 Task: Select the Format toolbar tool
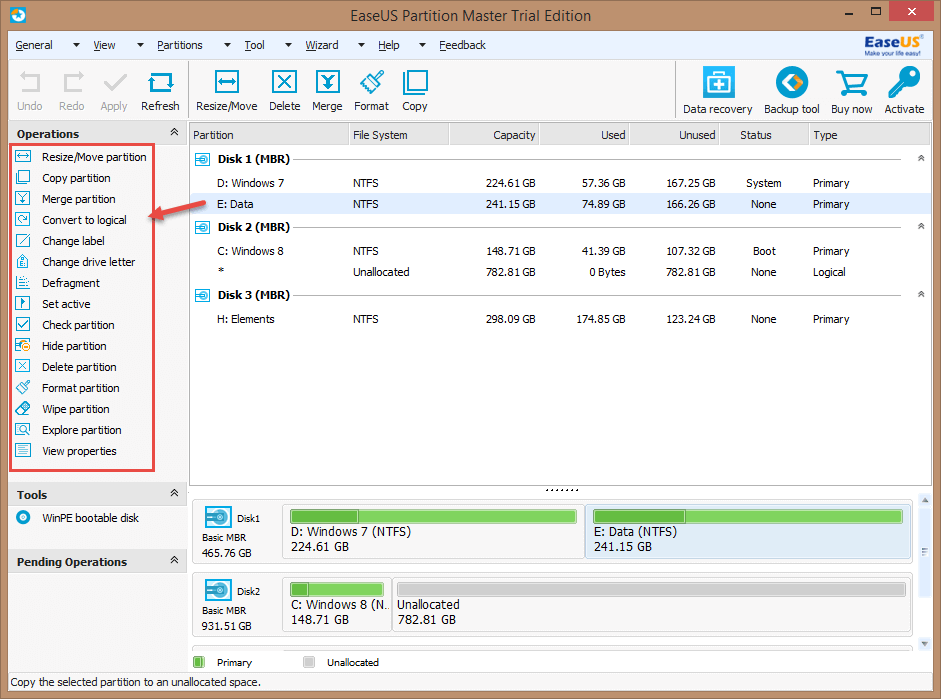point(371,90)
